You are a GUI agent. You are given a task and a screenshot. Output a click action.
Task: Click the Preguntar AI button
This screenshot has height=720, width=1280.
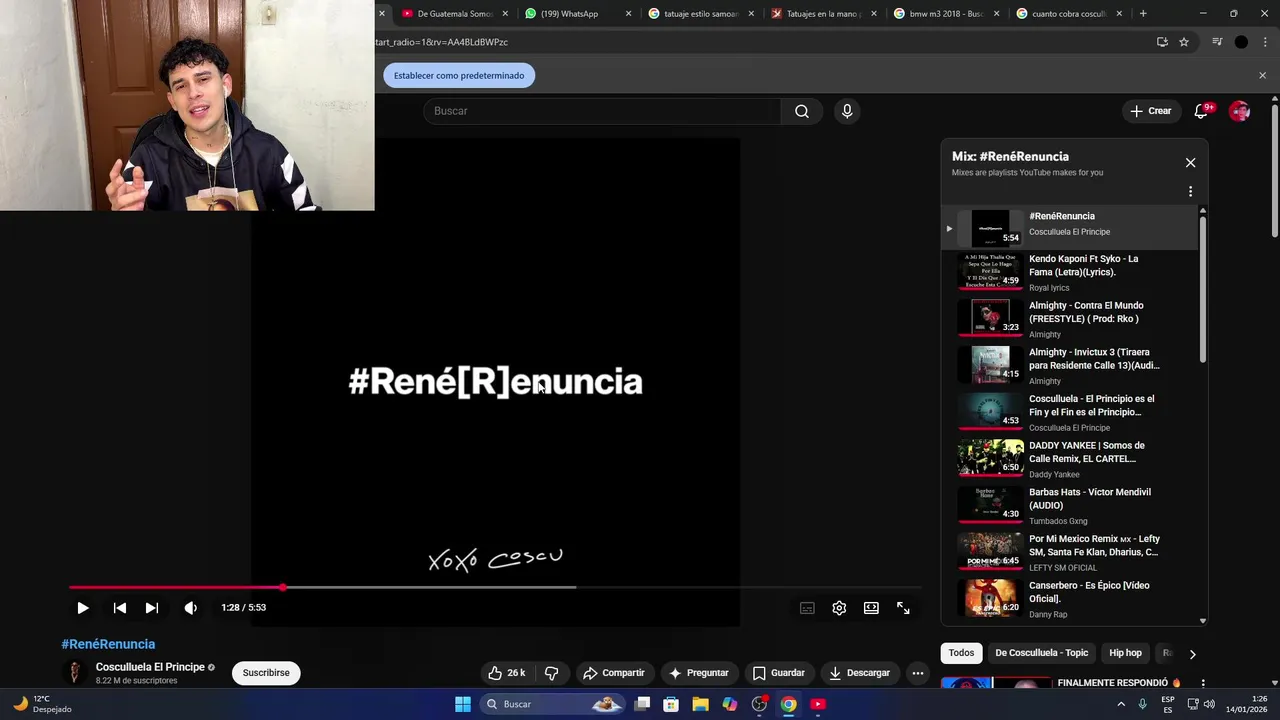point(699,673)
